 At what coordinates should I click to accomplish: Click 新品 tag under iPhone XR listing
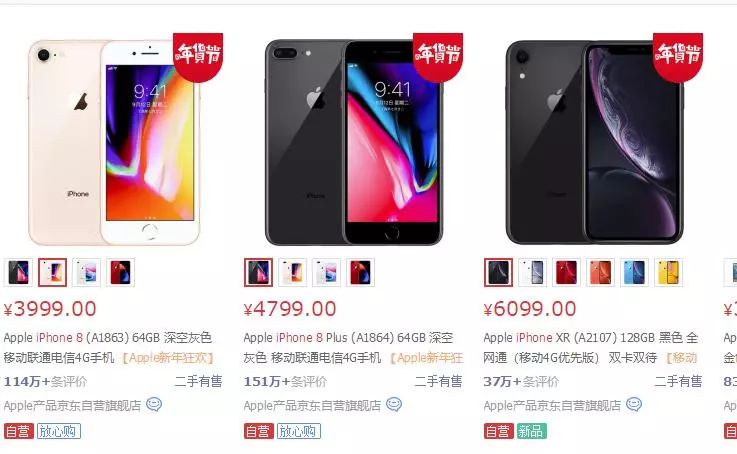[532, 431]
